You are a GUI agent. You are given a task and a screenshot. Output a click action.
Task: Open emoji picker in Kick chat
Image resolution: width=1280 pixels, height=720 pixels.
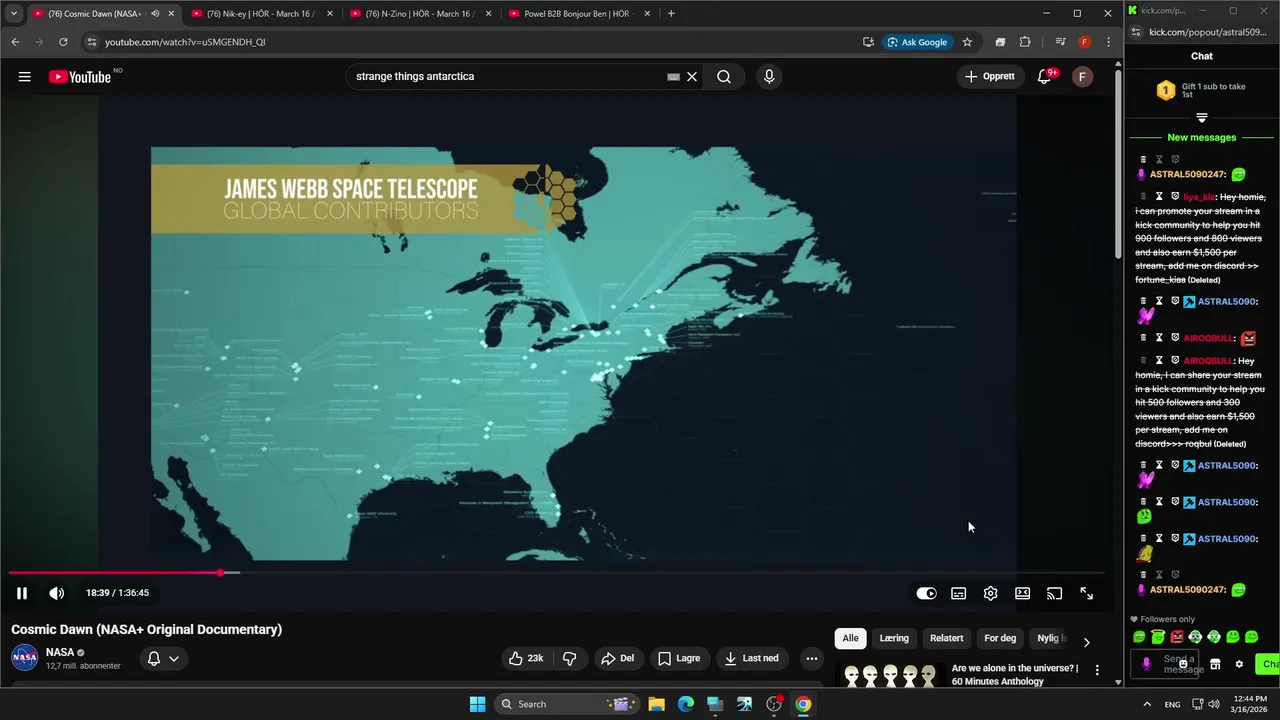[x=1183, y=664]
